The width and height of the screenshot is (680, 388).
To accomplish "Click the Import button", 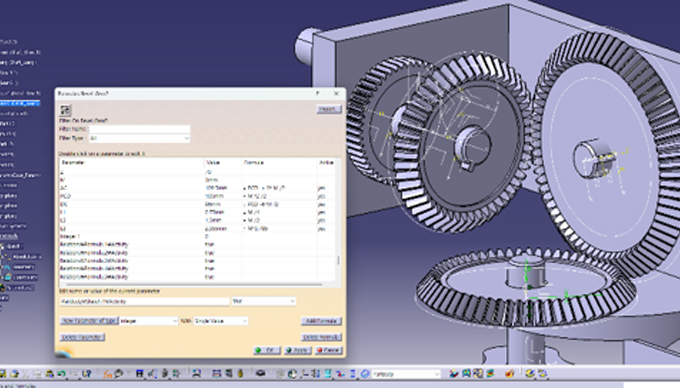I will point(328,109).
